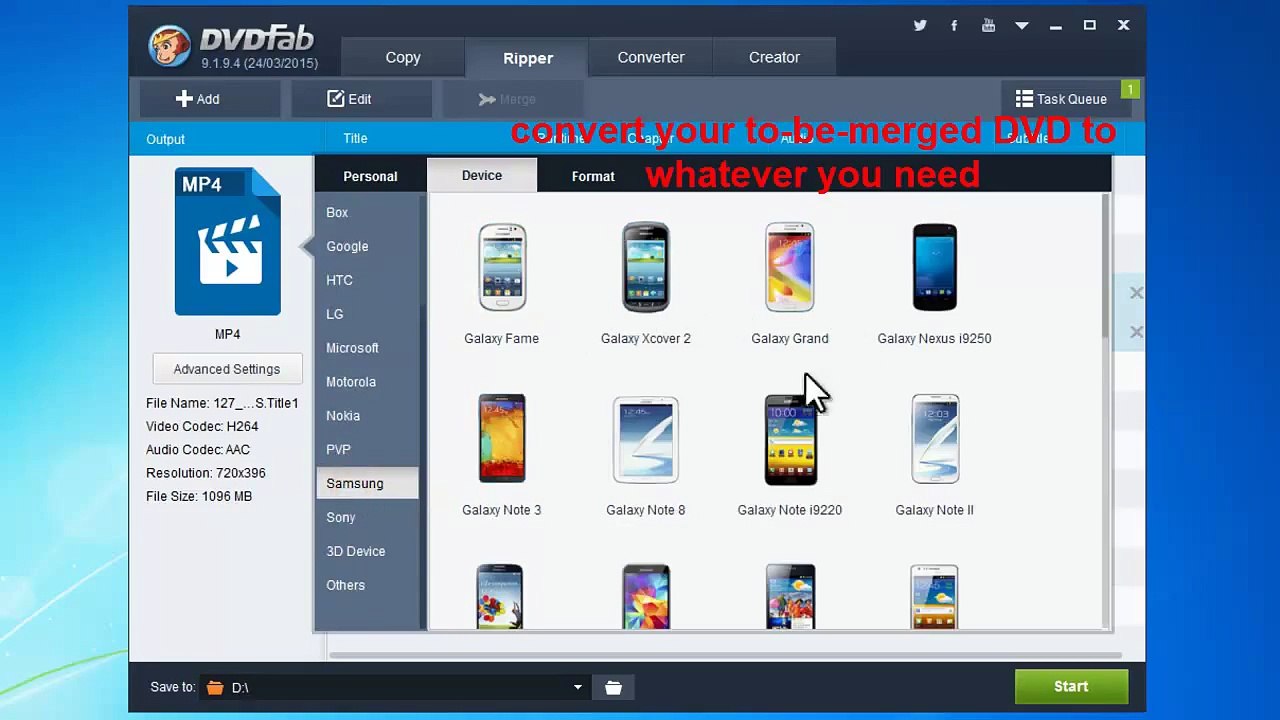This screenshot has width=1280, height=720.
Task: Switch to the Creator module tab
Action: click(774, 57)
